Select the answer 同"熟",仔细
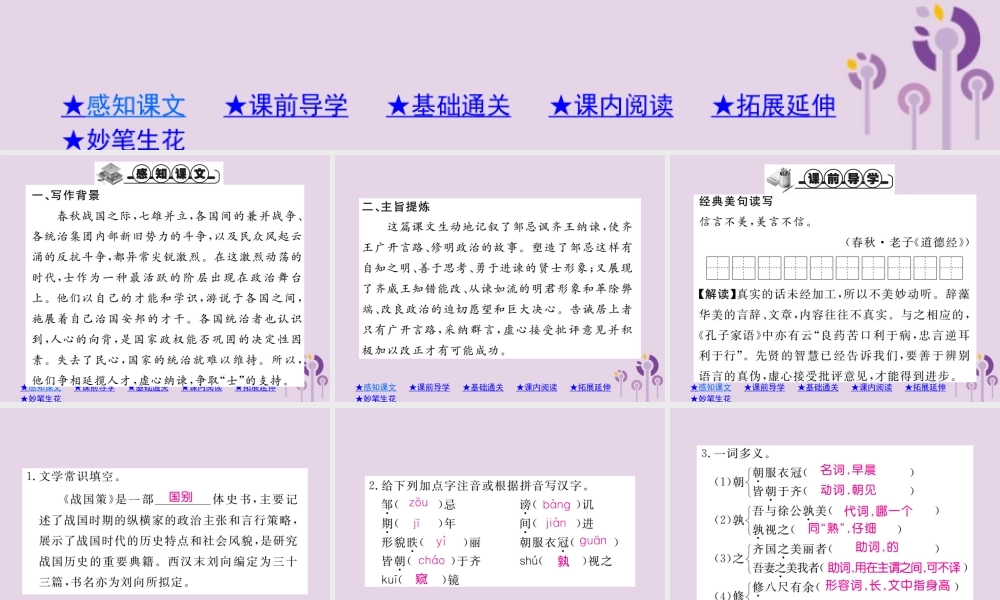 tap(841, 528)
